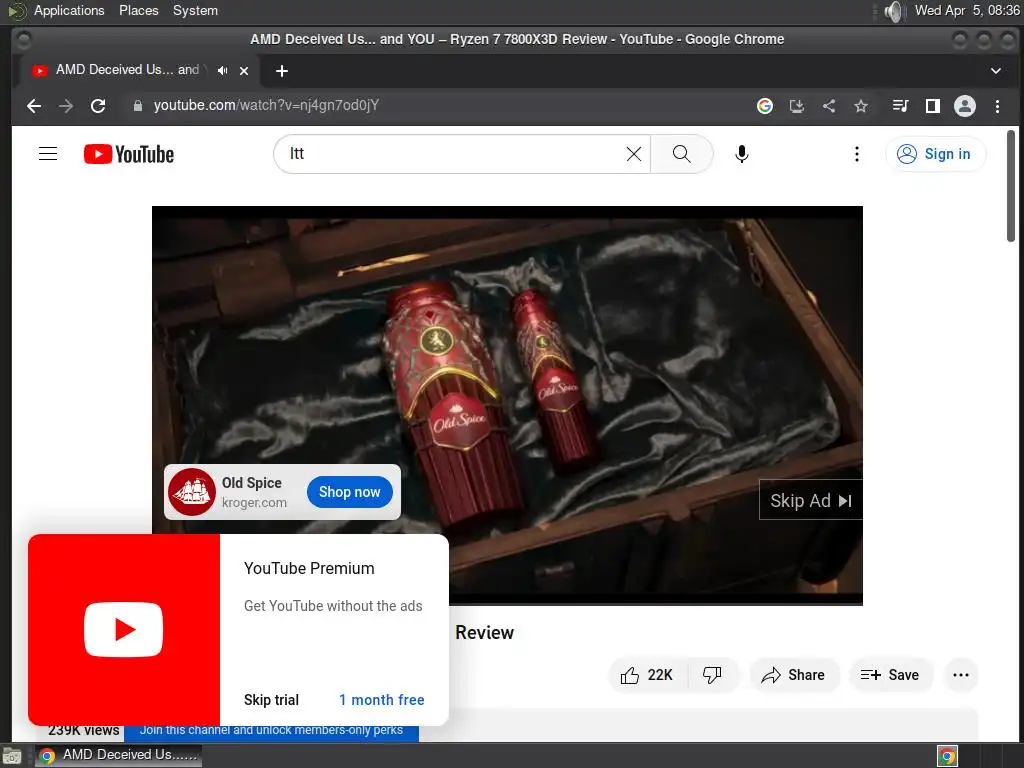This screenshot has width=1024, height=768.
Task: Start voice search with the microphone icon
Action: click(x=741, y=154)
